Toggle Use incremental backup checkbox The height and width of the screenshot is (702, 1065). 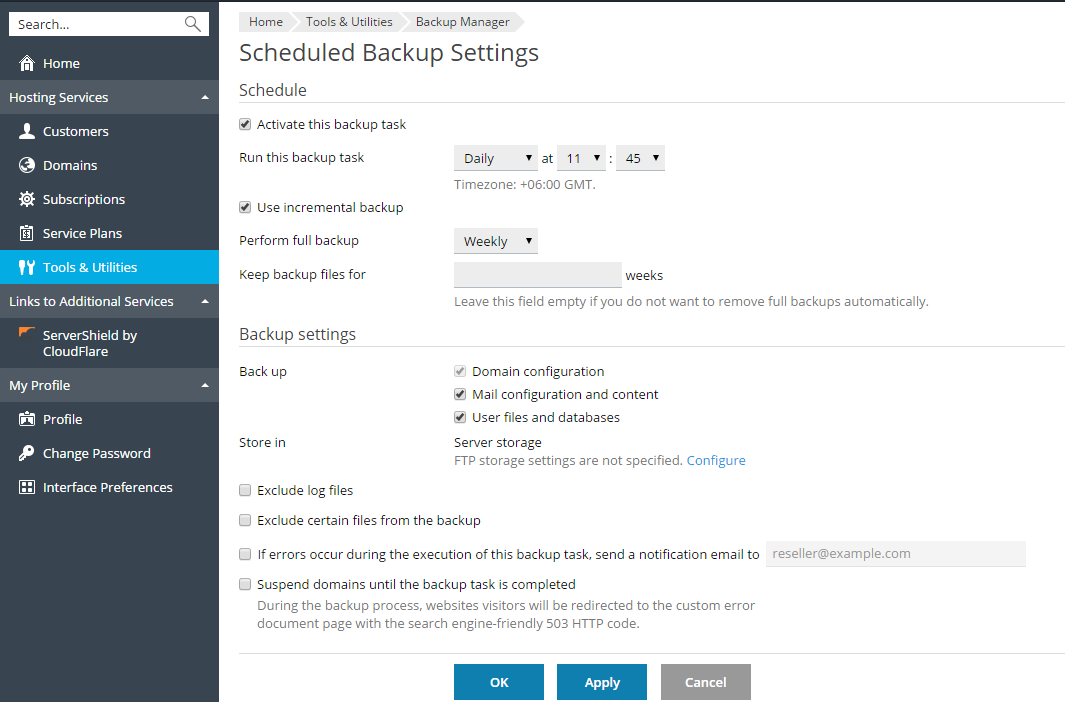(245, 208)
